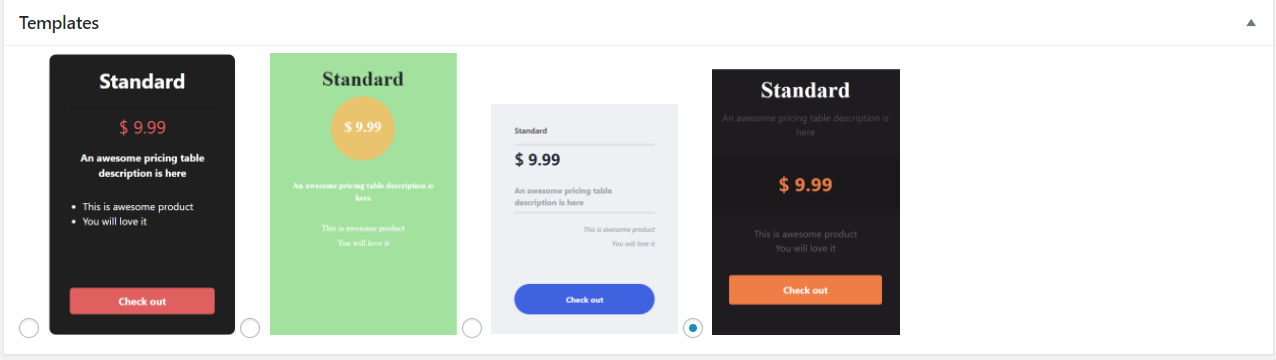Click the yellow price circle in green template
This screenshot has width=1276, height=360.
tap(363, 128)
